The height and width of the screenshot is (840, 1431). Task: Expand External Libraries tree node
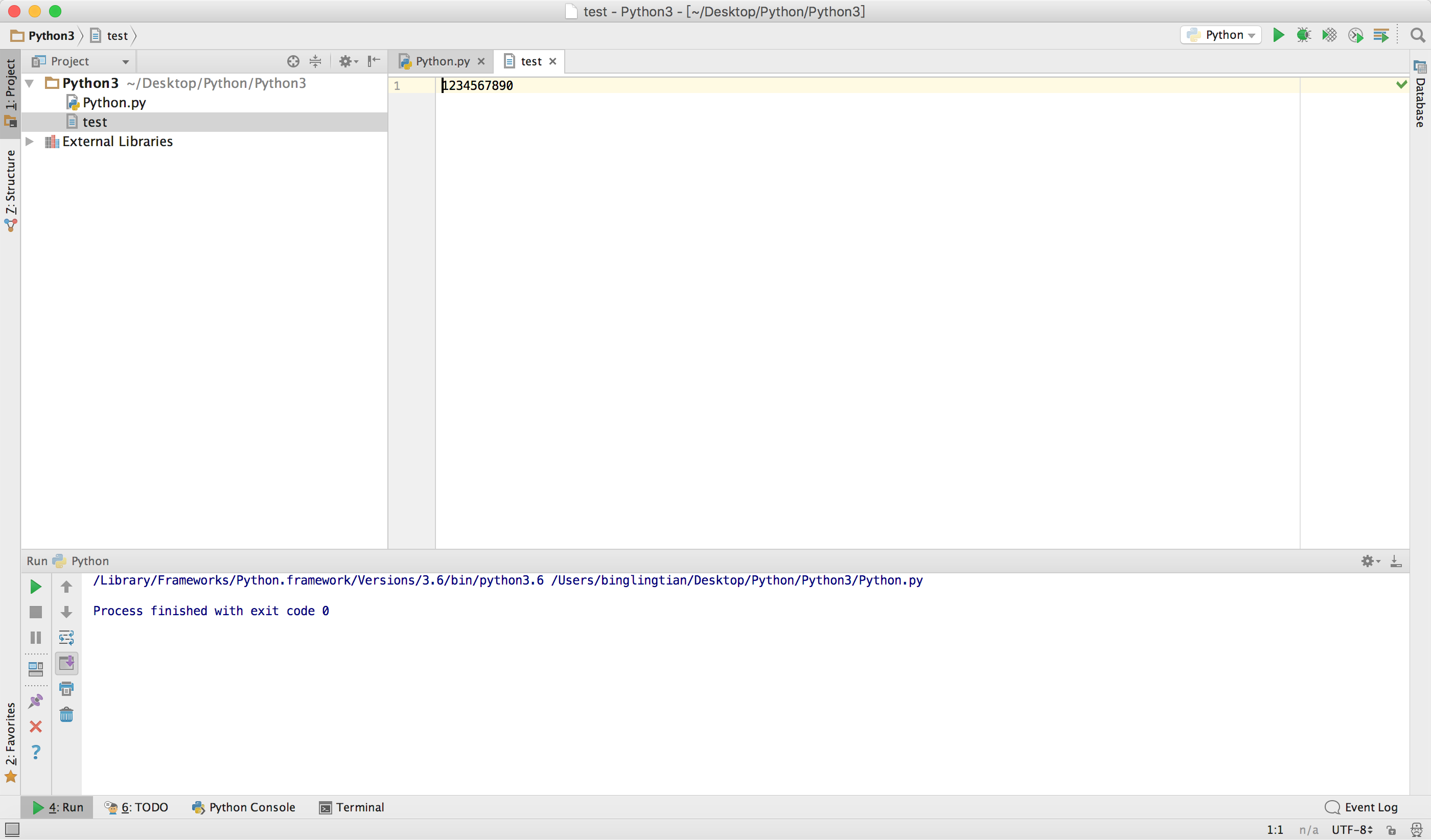(30, 142)
